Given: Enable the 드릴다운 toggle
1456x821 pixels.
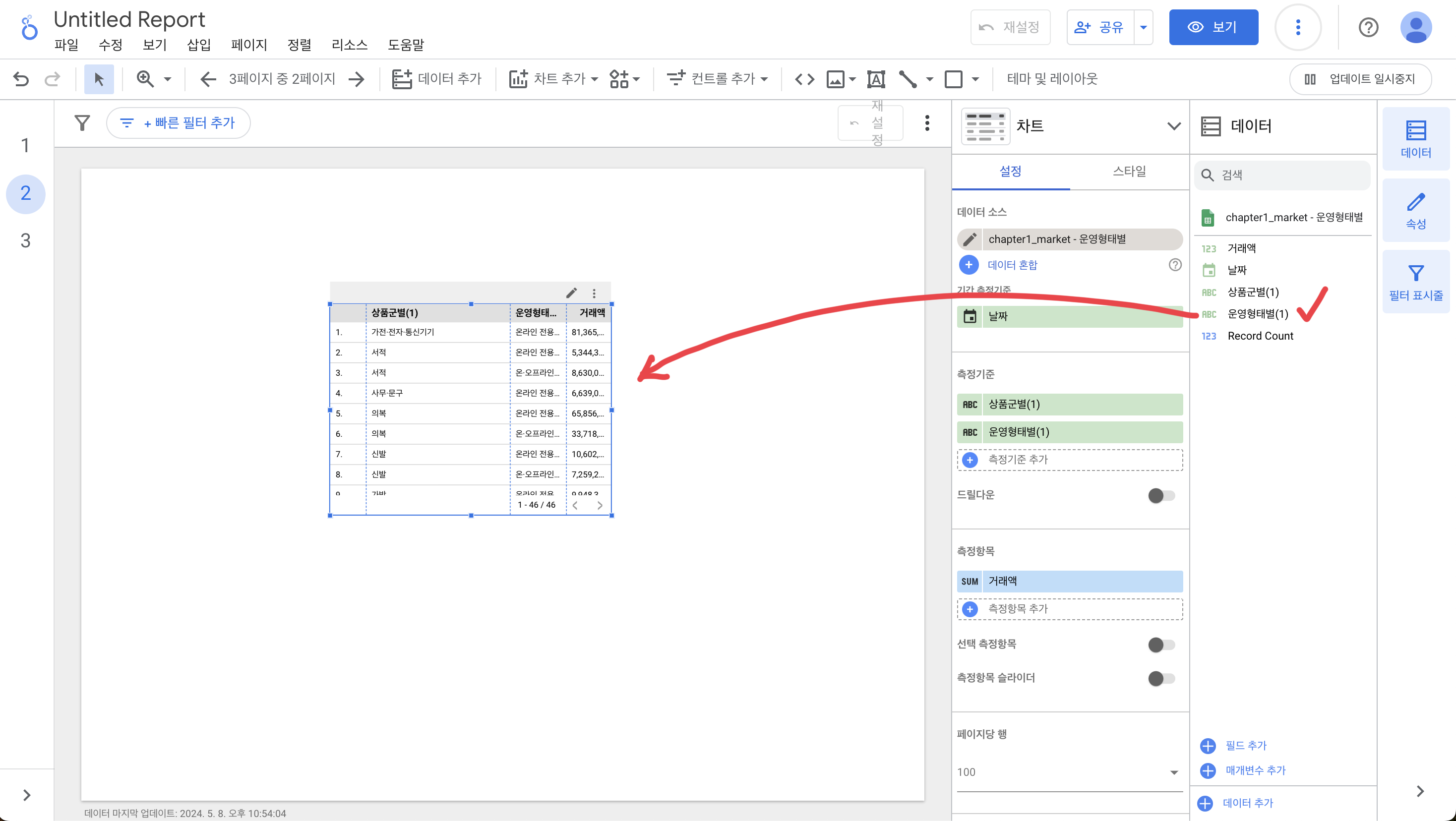Looking at the screenshot, I should pyautogui.click(x=1161, y=496).
